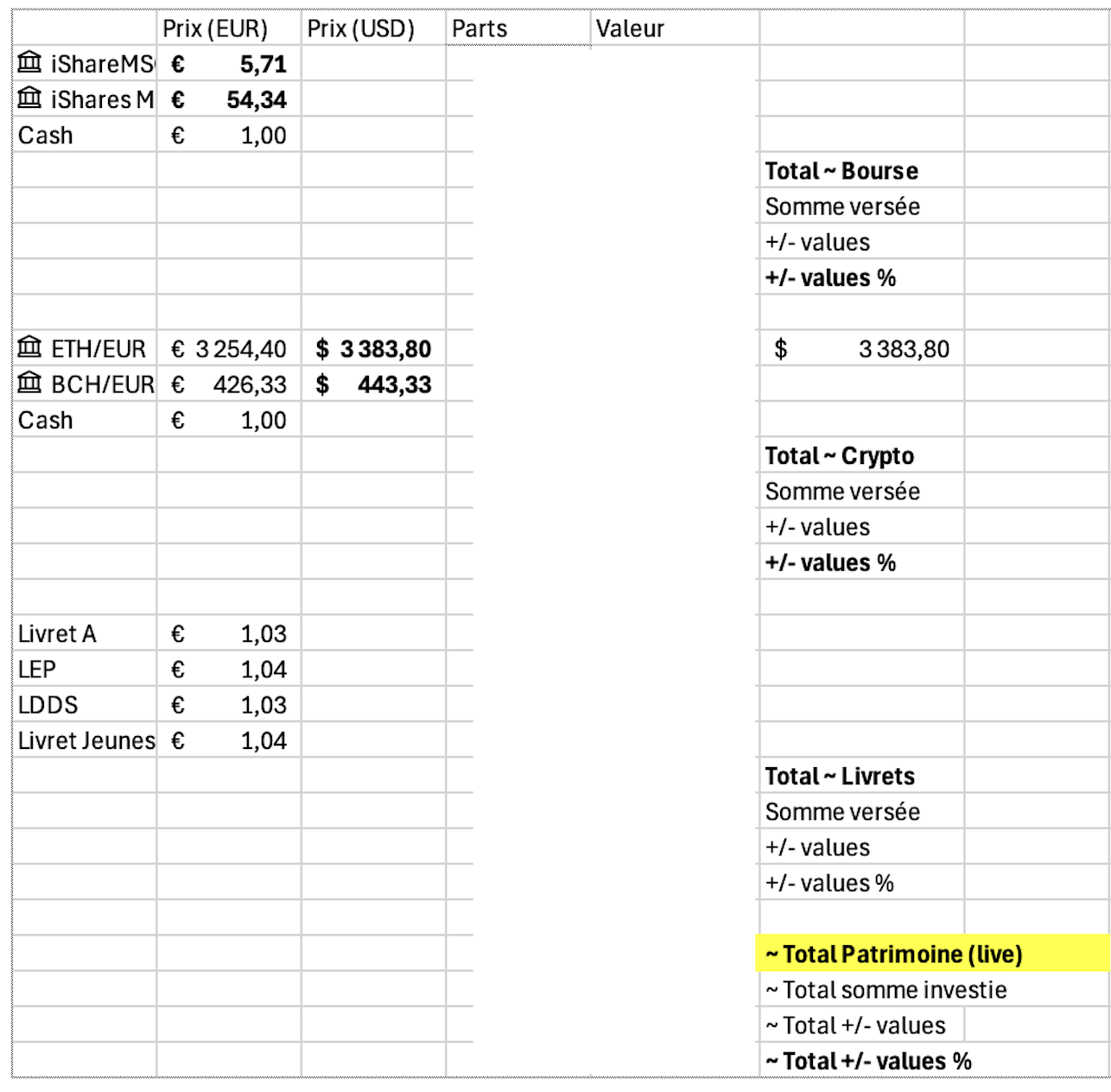Image resolution: width=1111 pixels, height=1092 pixels.
Task: Click the BCH price $443,33 cell
Action: (x=373, y=384)
